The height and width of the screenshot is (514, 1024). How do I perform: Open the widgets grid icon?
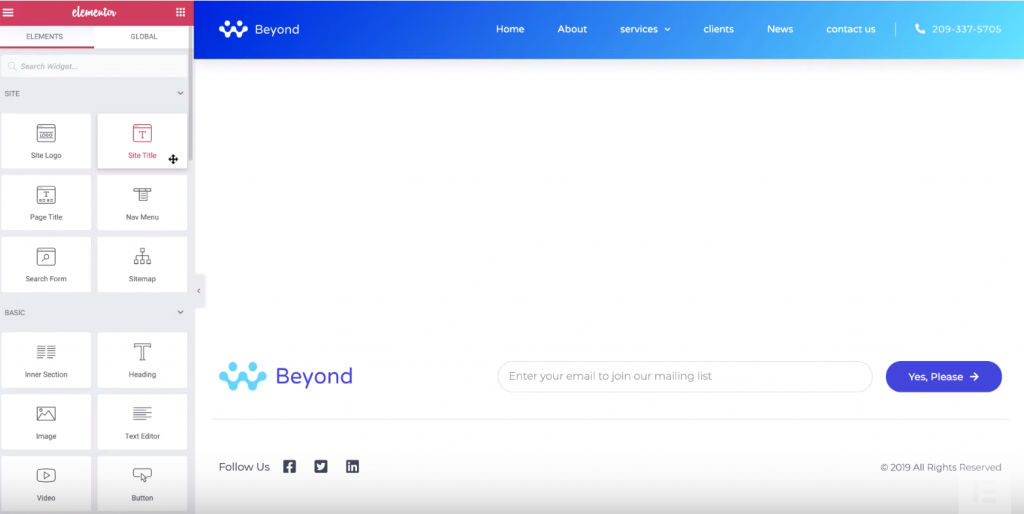coord(180,12)
